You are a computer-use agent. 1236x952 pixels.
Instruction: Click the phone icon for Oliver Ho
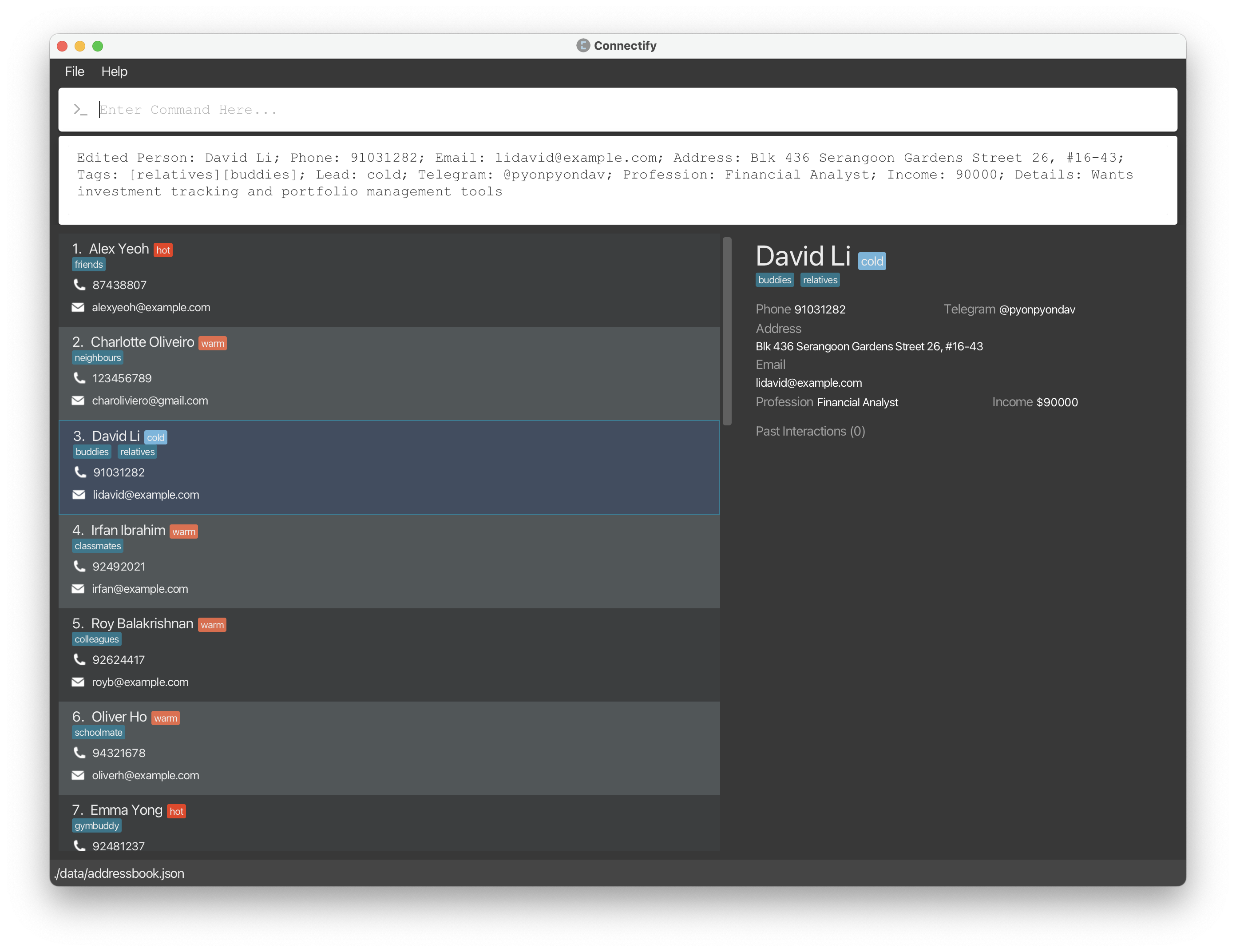pyautogui.click(x=80, y=753)
